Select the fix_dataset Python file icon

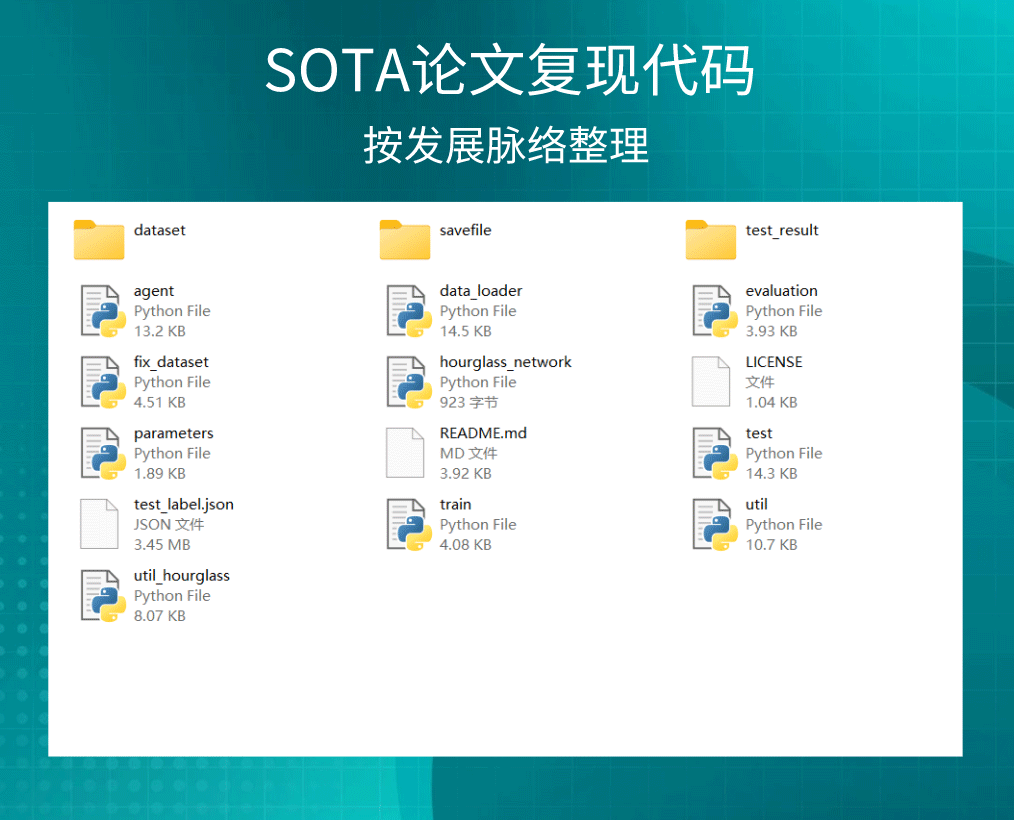click(x=102, y=382)
